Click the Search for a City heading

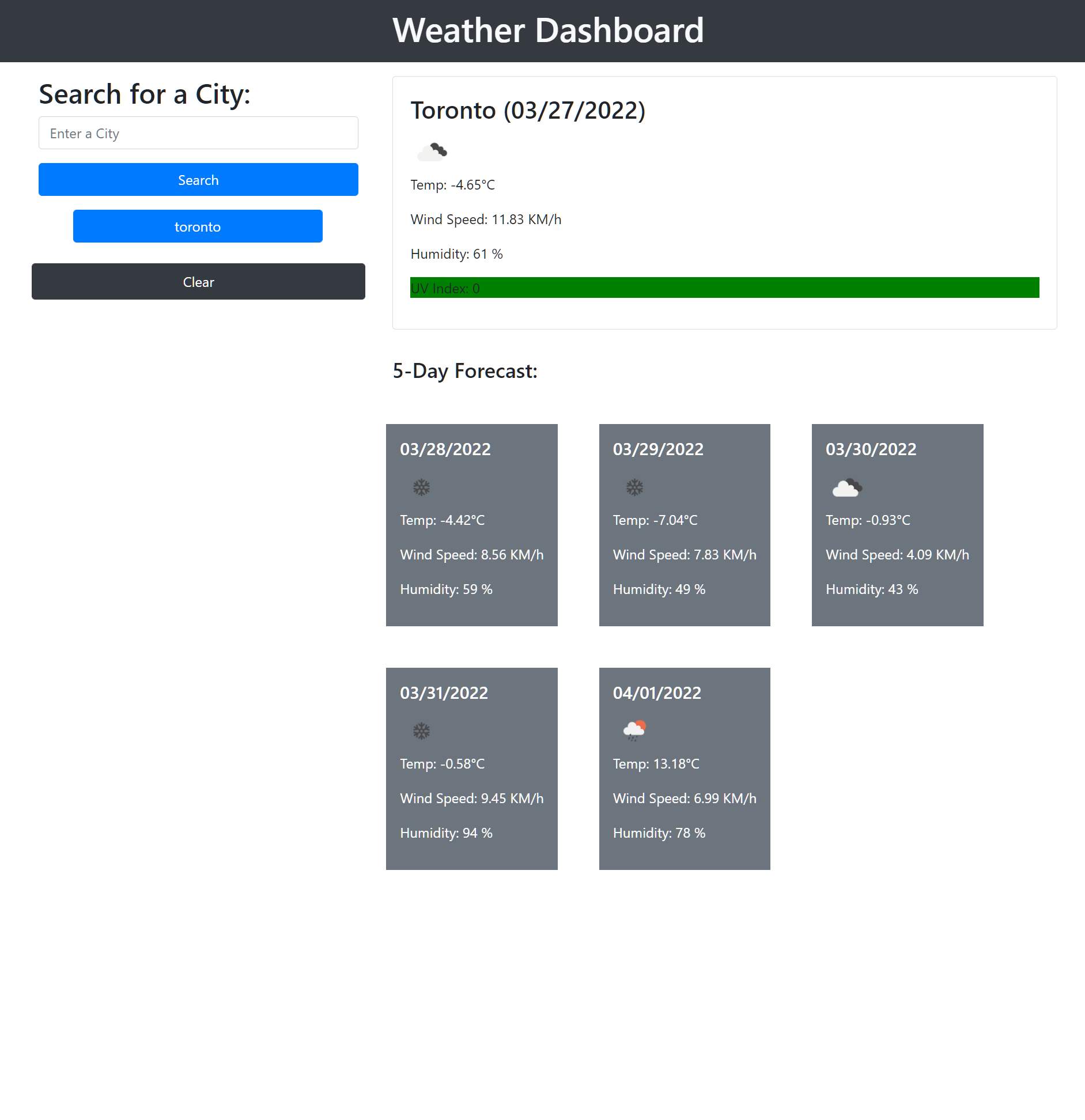coord(145,94)
